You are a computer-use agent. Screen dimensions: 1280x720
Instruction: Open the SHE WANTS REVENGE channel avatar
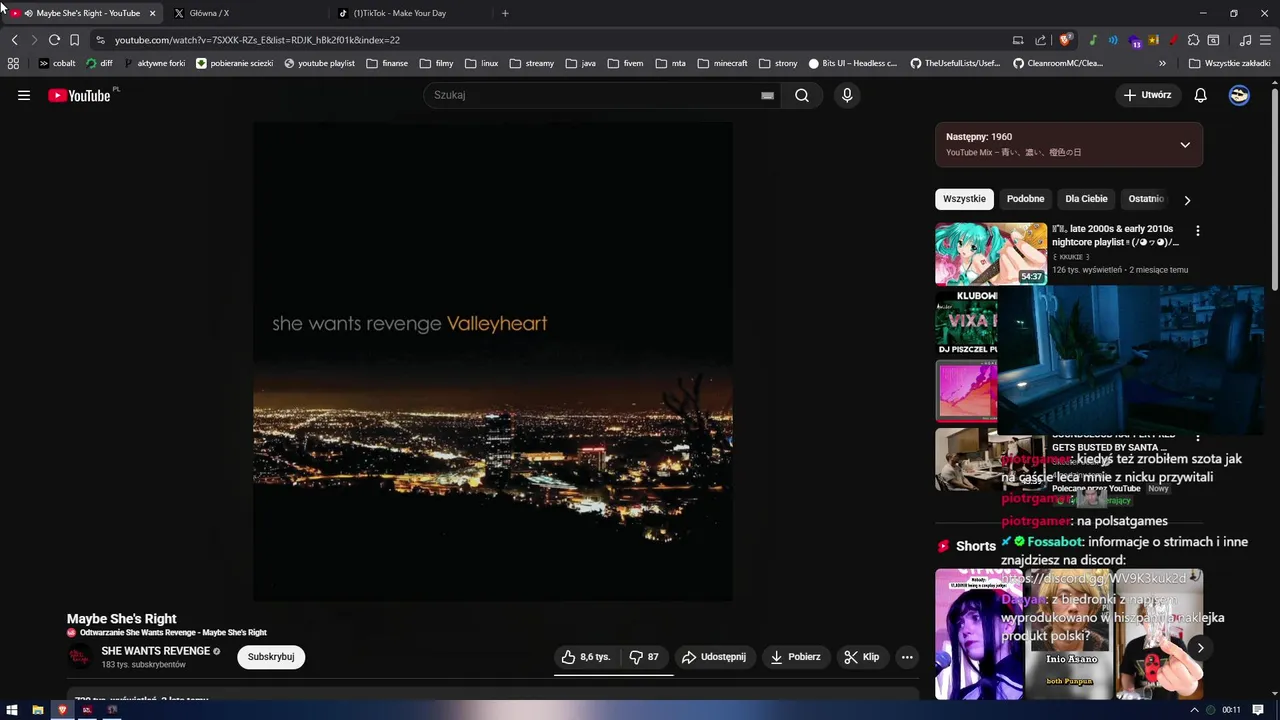(x=79, y=657)
